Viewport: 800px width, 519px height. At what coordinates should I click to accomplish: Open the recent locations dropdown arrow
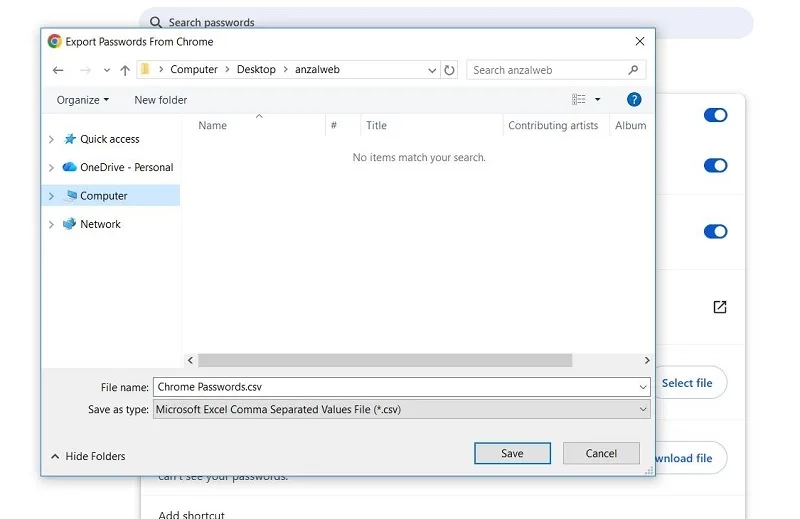click(x=107, y=70)
